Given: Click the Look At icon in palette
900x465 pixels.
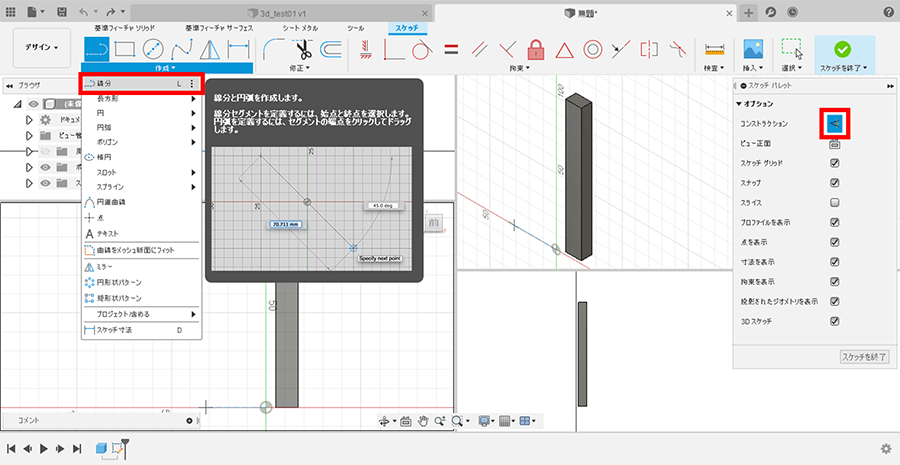Looking at the screenshot, I should tap(835, 144).
